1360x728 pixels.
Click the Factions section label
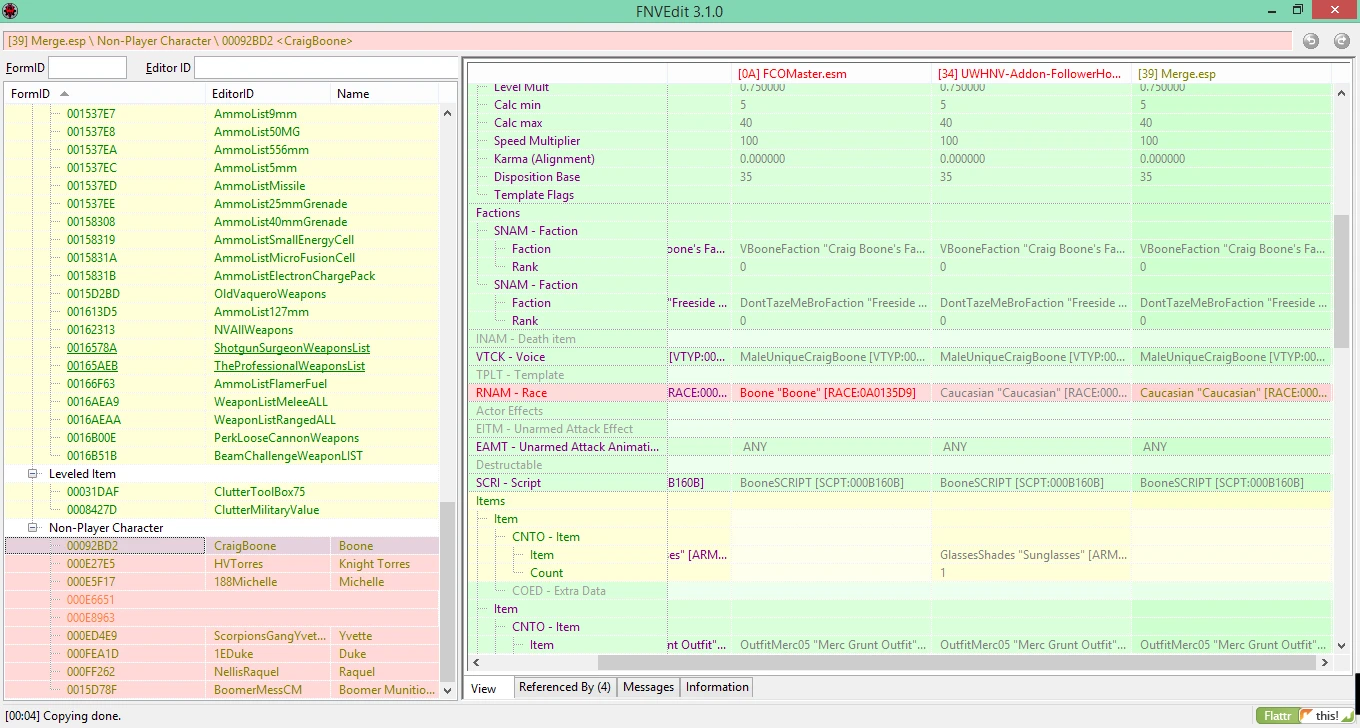498,213
